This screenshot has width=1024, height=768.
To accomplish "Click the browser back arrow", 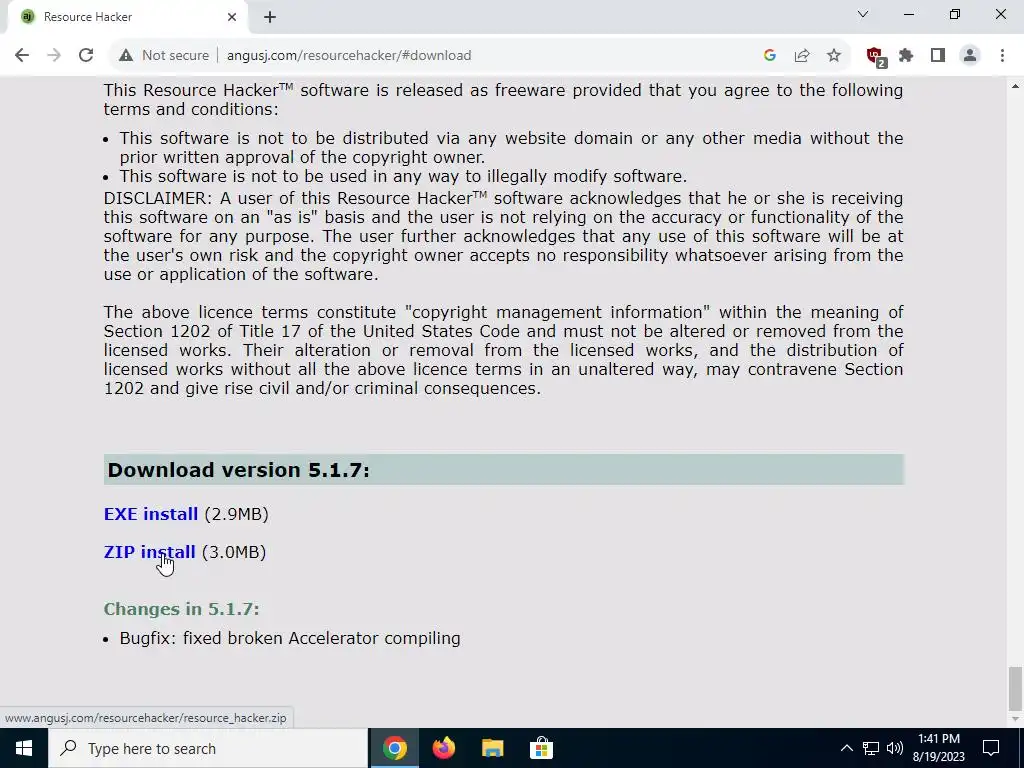I will pyautogui.click(x=22, y=56).
